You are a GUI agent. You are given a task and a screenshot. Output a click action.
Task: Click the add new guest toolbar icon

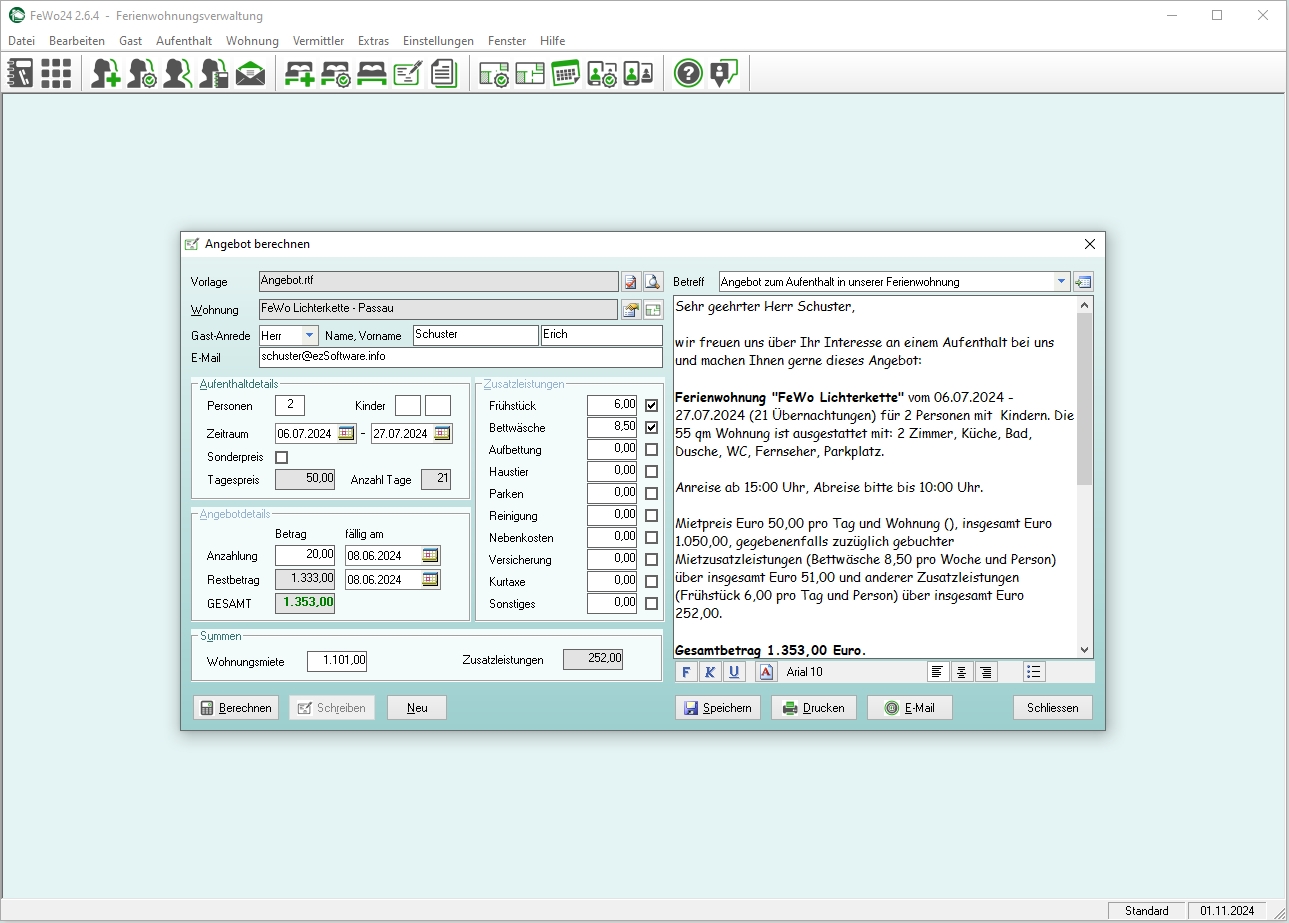(x=106, y=74)
